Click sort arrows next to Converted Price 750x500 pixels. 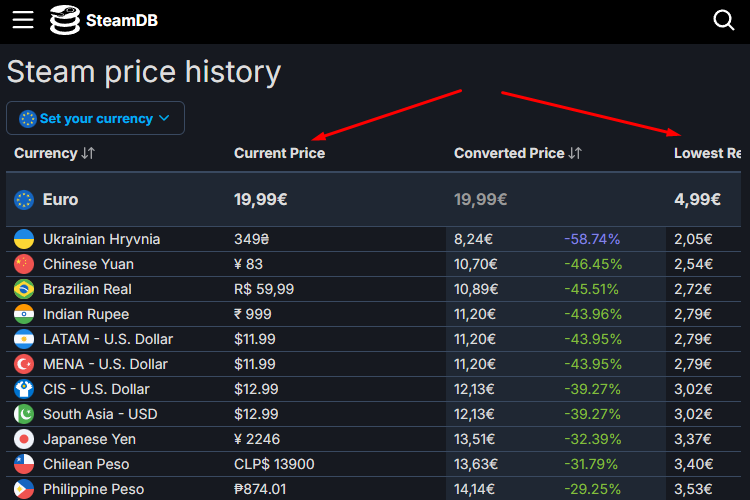(x=575, y=153)
